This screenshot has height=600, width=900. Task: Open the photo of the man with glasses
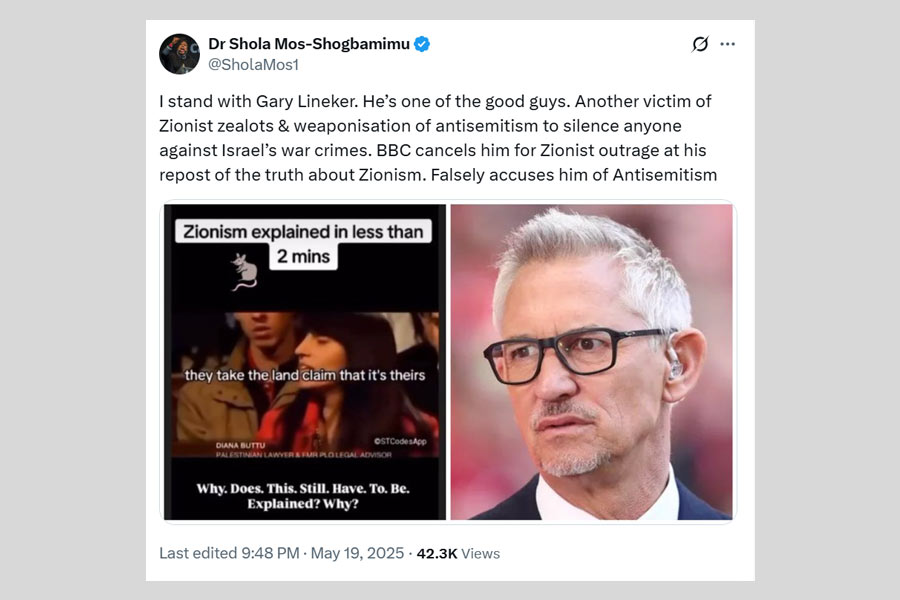tap(591, 362)
